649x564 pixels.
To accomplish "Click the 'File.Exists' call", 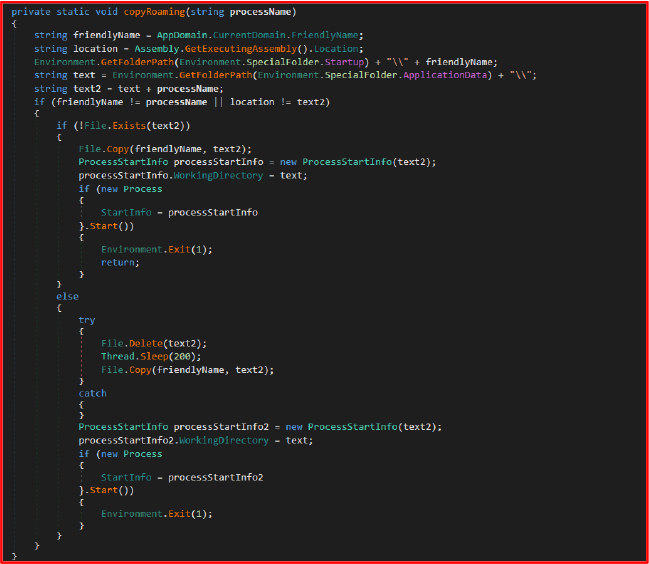I will point(115,126).
